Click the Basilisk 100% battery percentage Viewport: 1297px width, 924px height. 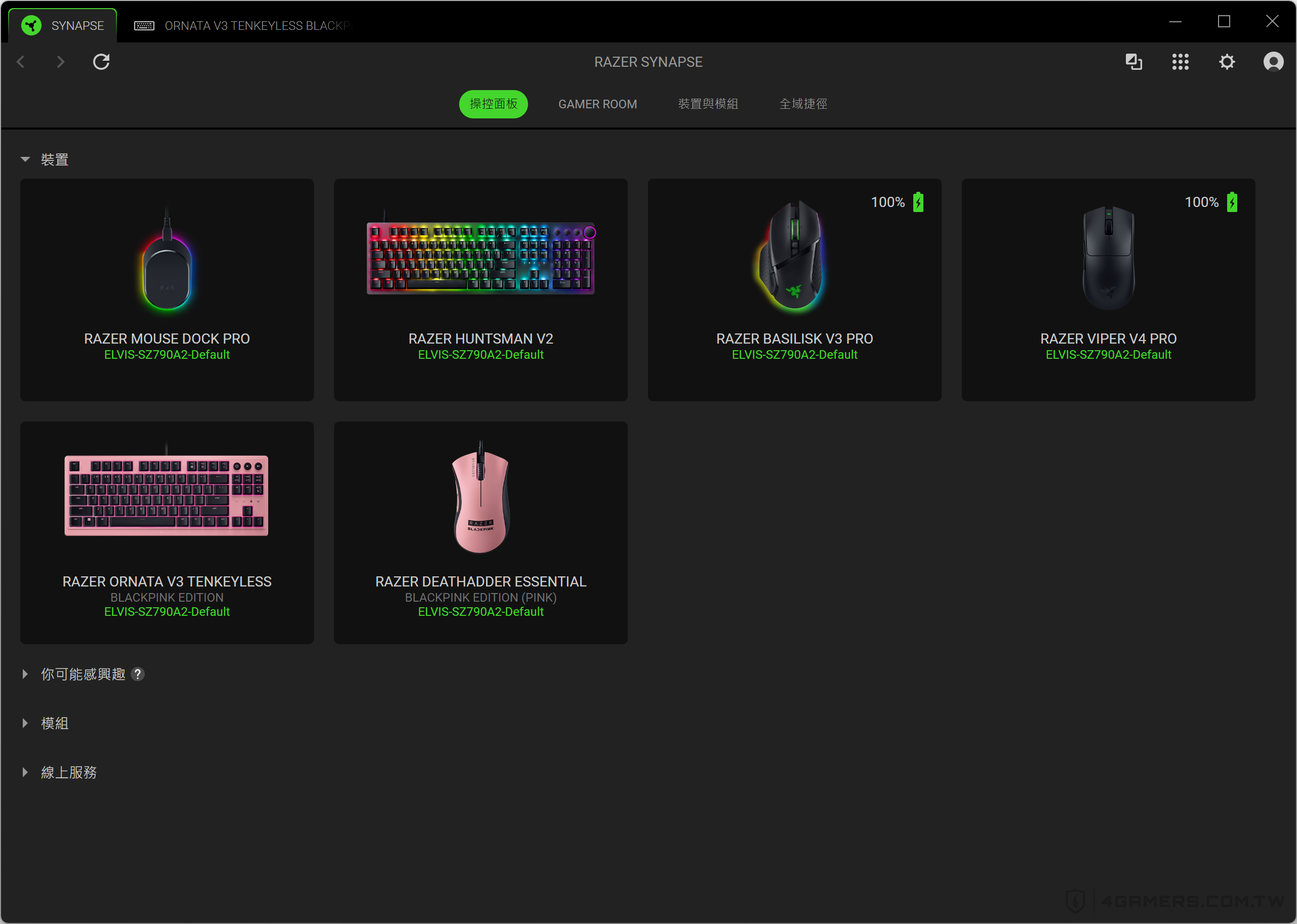888,202
